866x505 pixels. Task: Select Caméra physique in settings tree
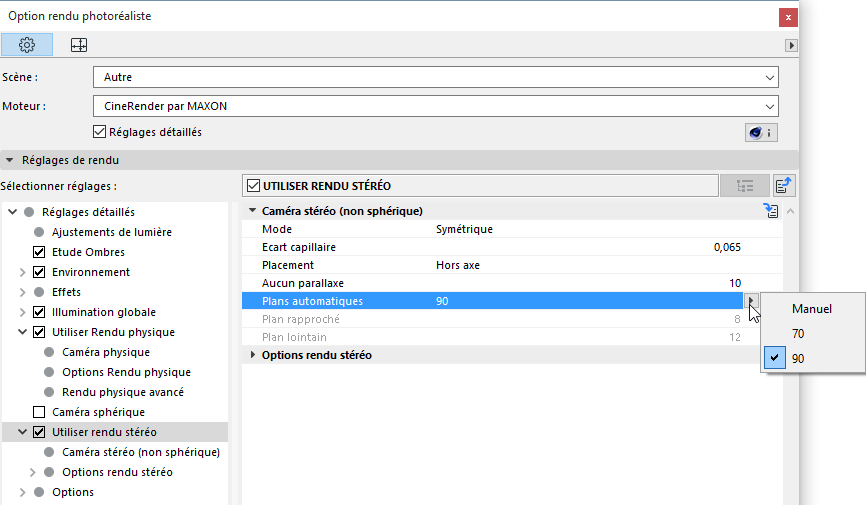coord(106,352)
